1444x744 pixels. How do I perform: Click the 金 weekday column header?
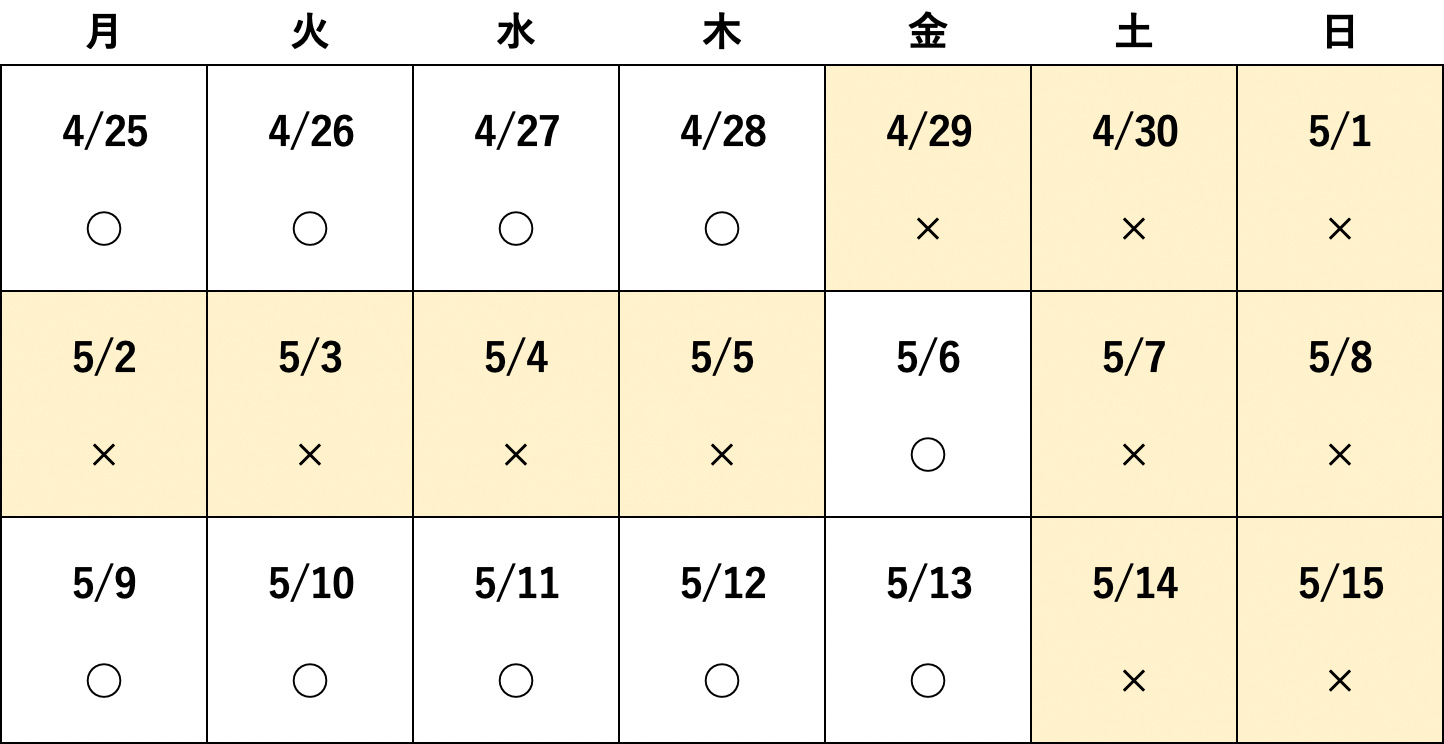[928, 33]
